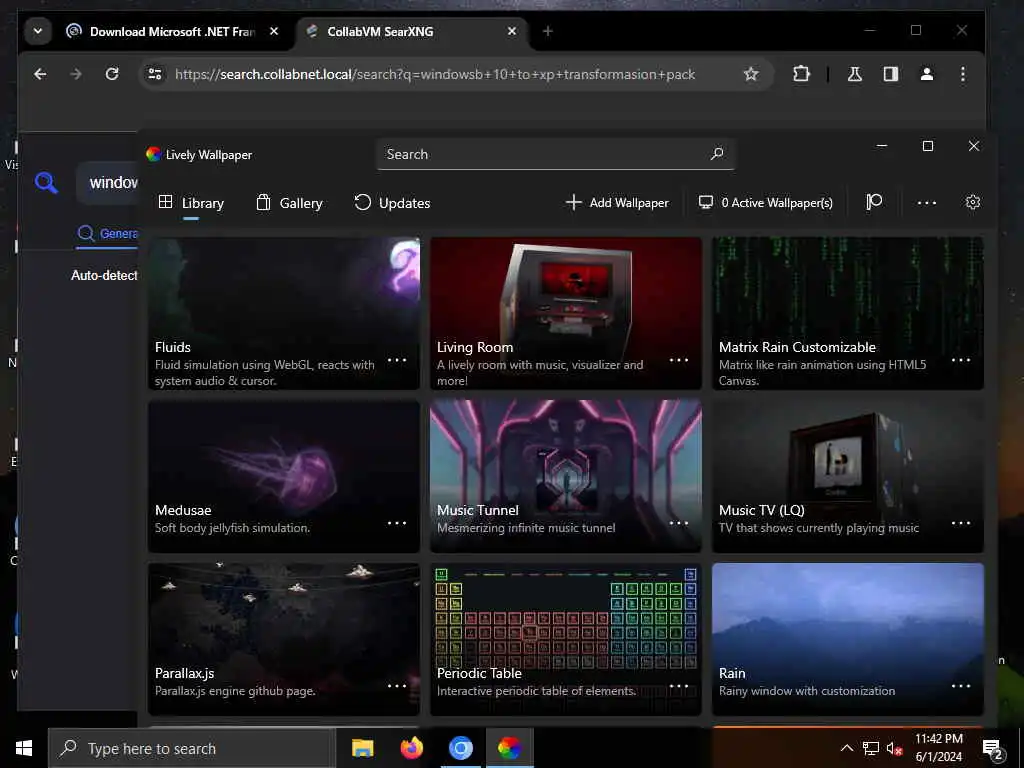This screenshot has width=1024, height=768.
Task: Open the Lively toolbar overflow menu
Action: pyautogui.click(x=927, y=203)
